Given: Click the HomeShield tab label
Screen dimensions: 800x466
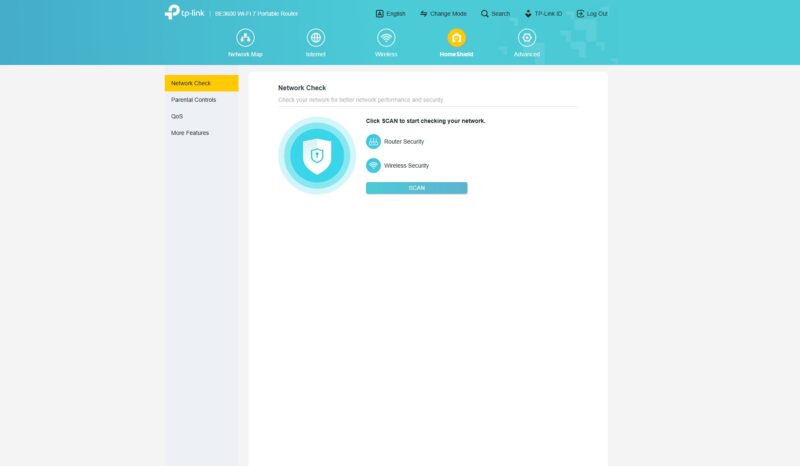Looking at the screenshot, I should click(x=456, y=54).
